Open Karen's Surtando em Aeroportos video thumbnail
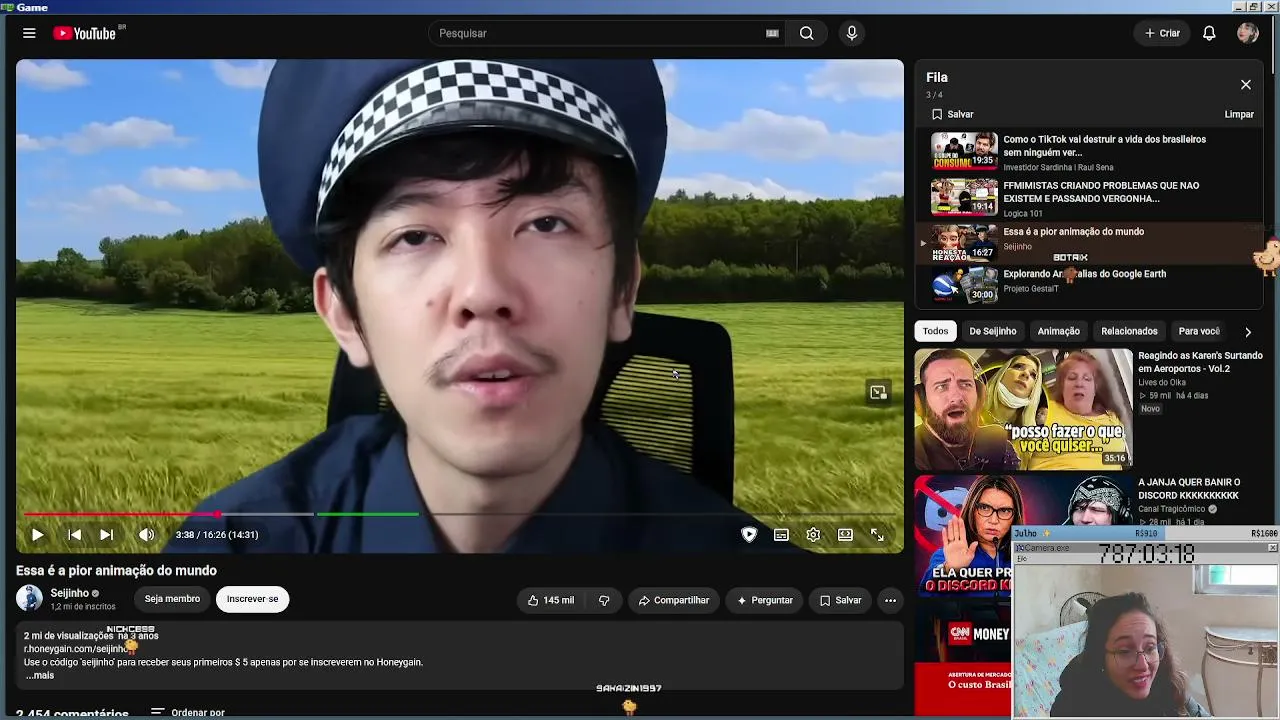 (1023, 409)
